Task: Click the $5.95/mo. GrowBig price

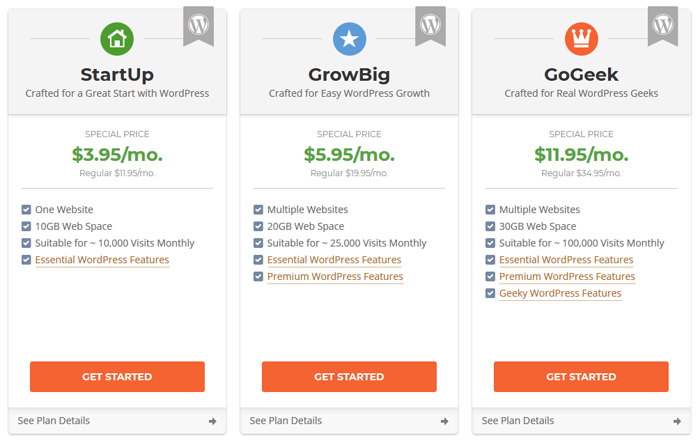Action: click(x=349, y=154)
